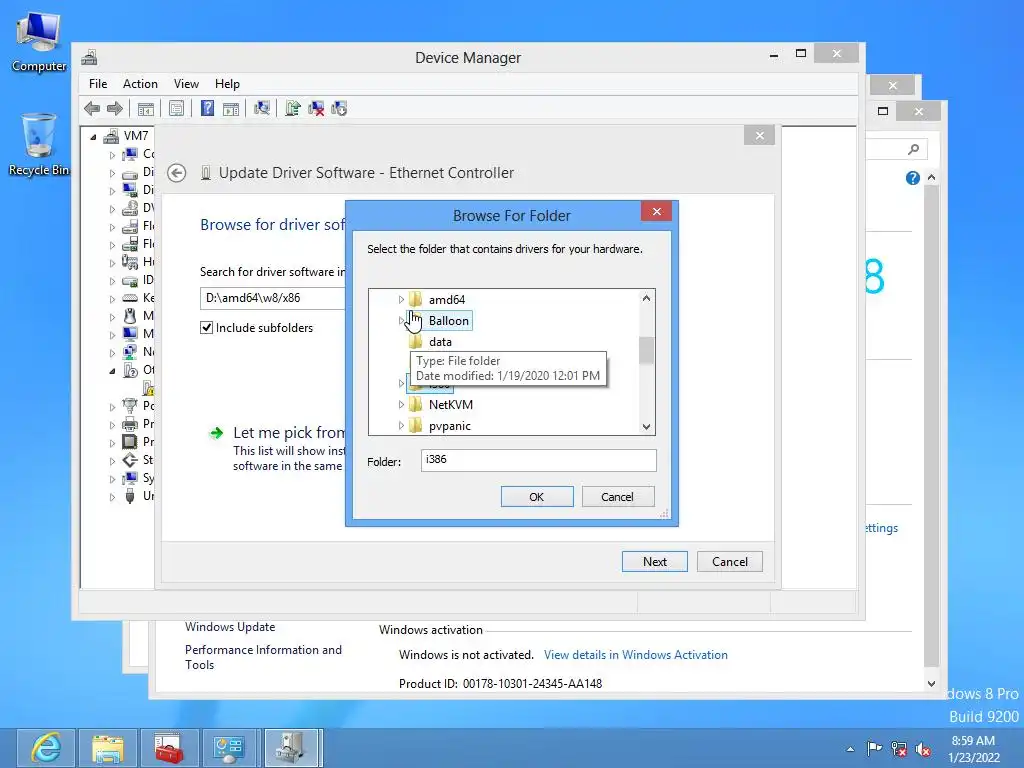Select the USB controllers plug icon
Viewport: 1024px width, 768px height.
coord(130,496)
